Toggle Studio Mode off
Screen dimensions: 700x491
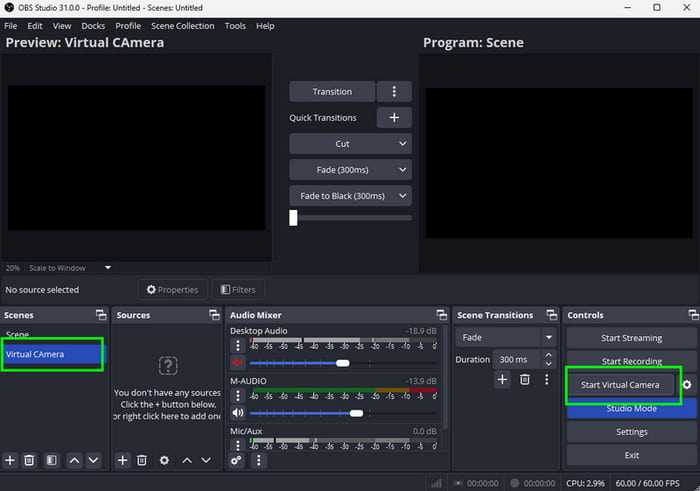click(631, 408)
